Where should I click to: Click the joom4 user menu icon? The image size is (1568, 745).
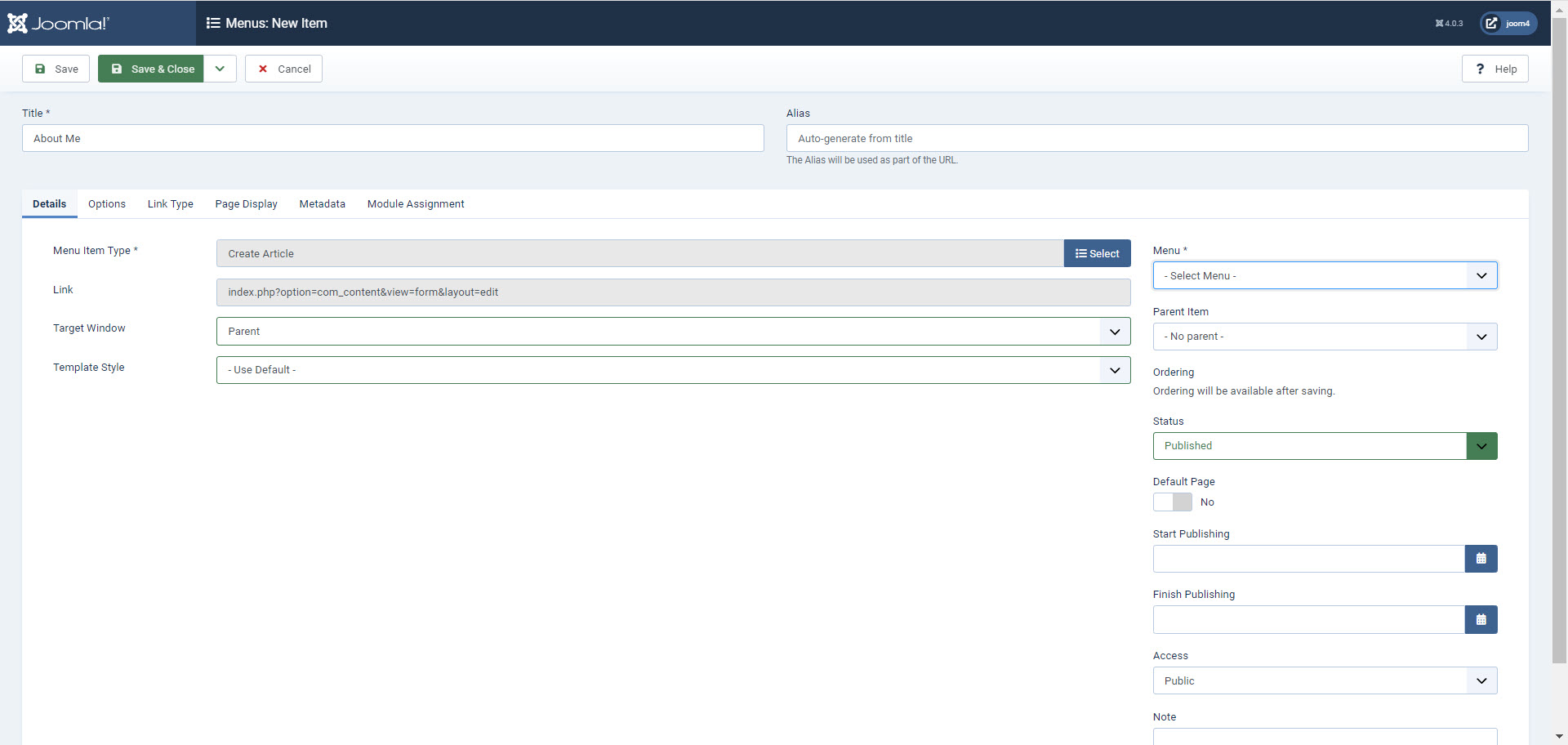[1508, 23]
